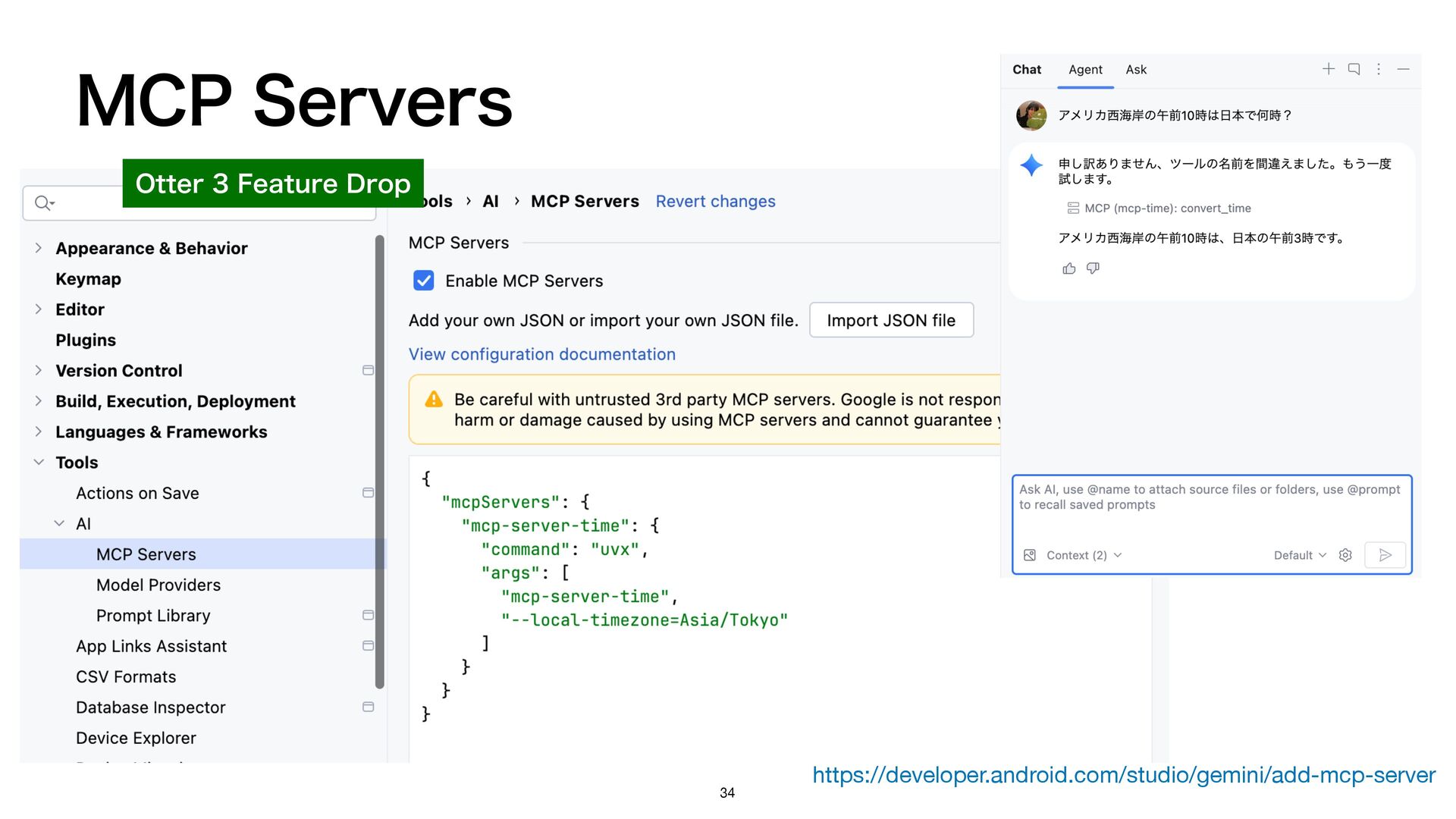Click thumbs down on AI response
The height and width of the screenshot is (819, 1456).
pos(1093,268)
